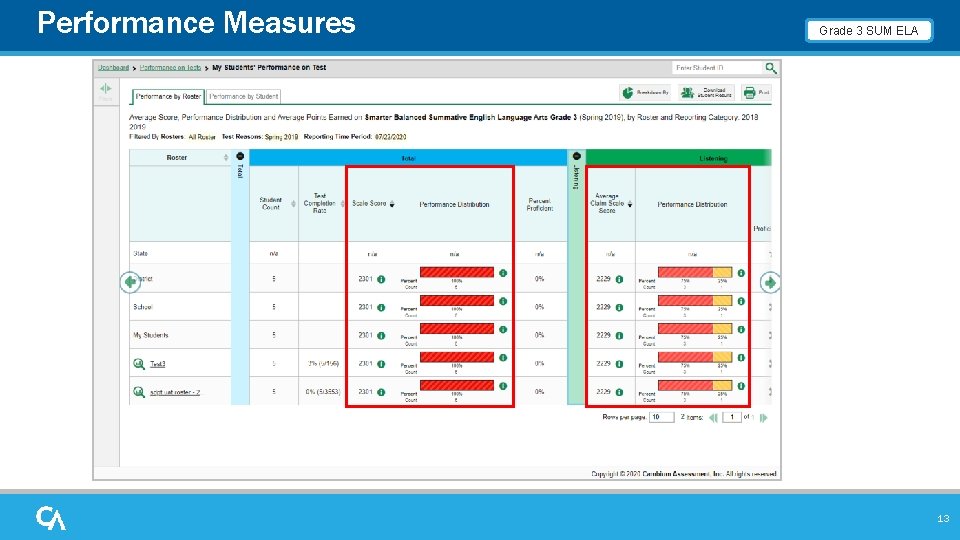The image size is (960, 540).
Task: Open the Performance on Tests breadcrumb link
Action: 170,68
